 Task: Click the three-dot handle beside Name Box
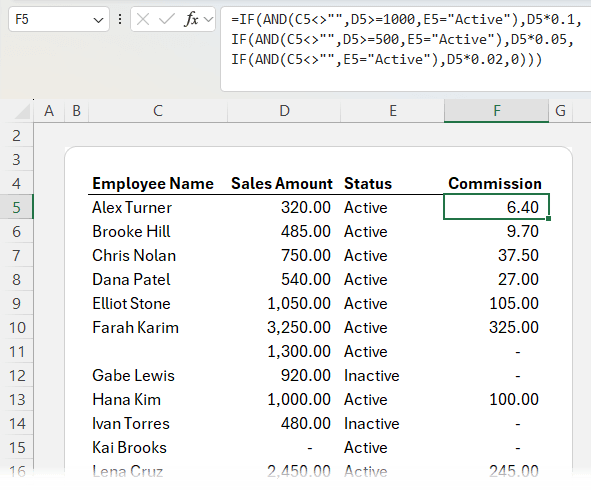point(120,19)
